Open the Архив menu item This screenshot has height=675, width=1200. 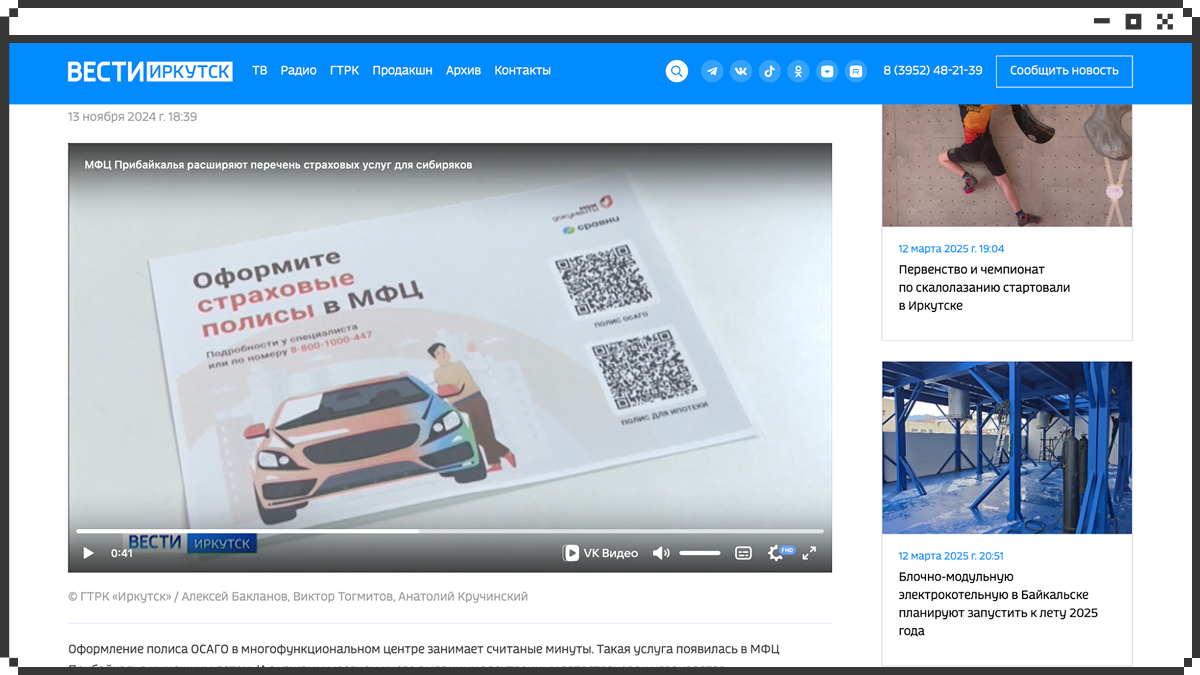tap(463, 71)
